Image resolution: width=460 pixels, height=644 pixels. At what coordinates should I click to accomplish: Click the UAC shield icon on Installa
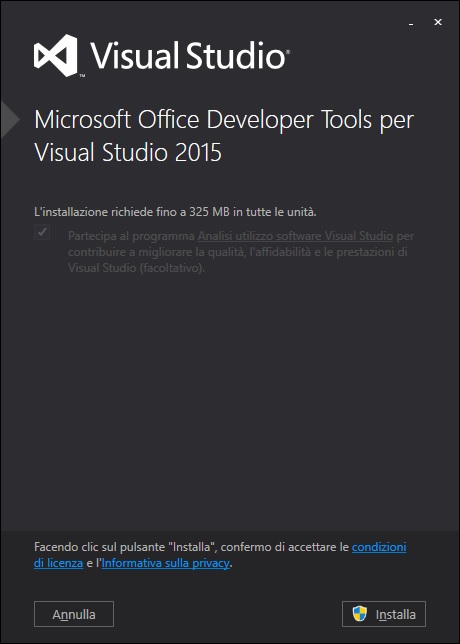tap(360, 614)
